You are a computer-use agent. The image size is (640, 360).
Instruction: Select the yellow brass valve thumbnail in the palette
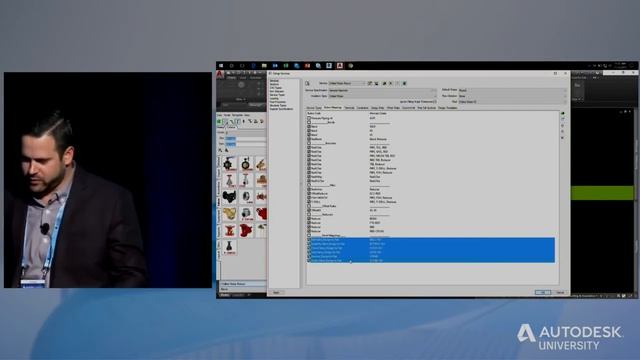click(229, 214)
